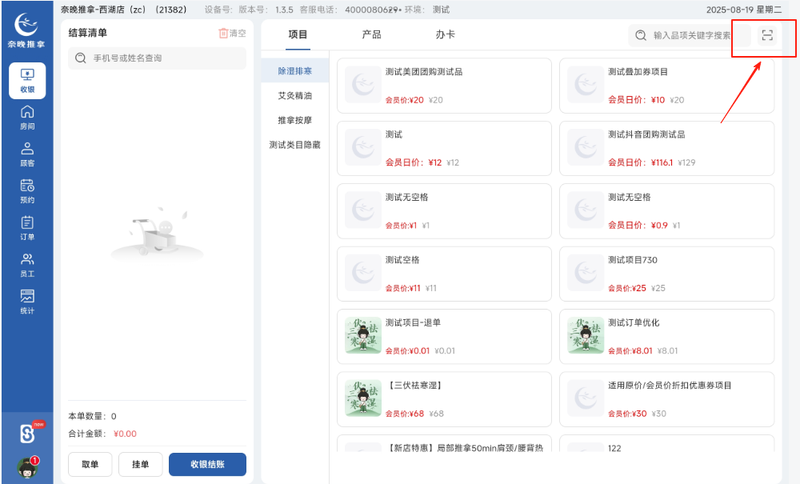Click price 会员价:¥8.01
The height and width of the screenshot is (484, 800).
pyautogui.click(x=630, y=351)
